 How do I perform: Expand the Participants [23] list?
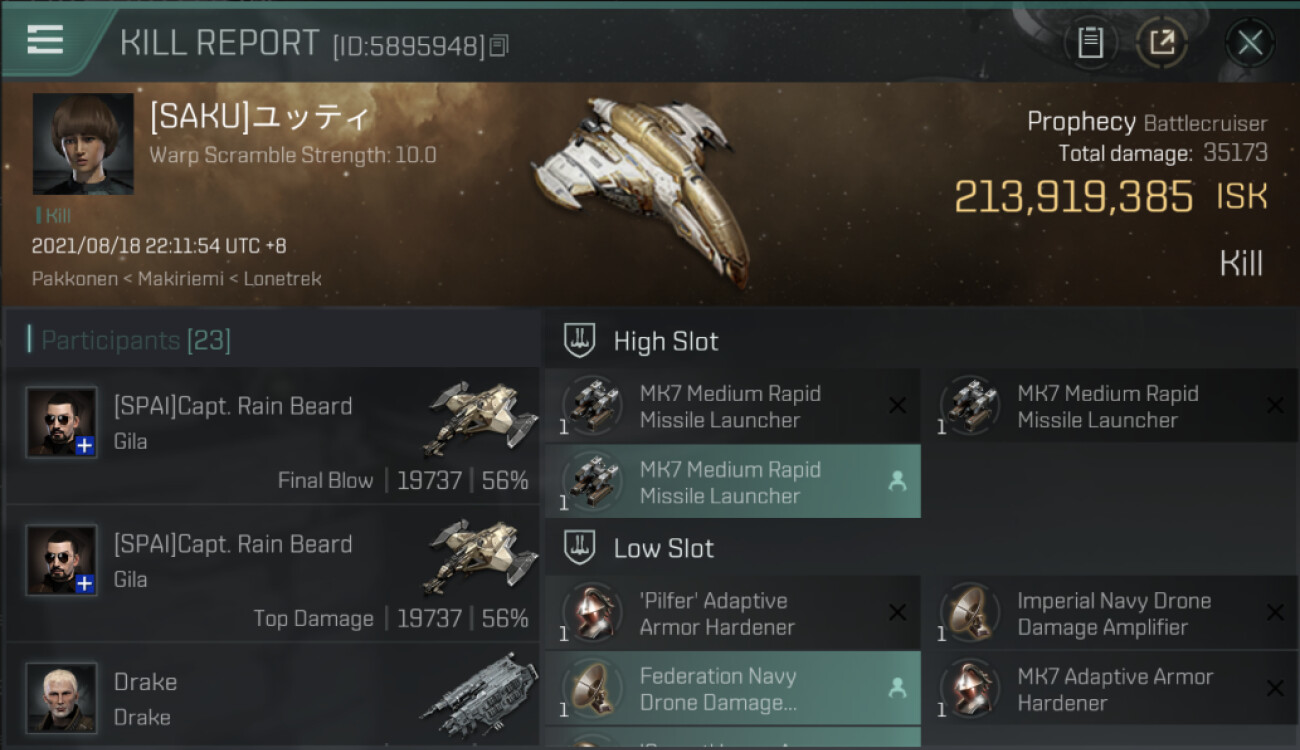135,341
